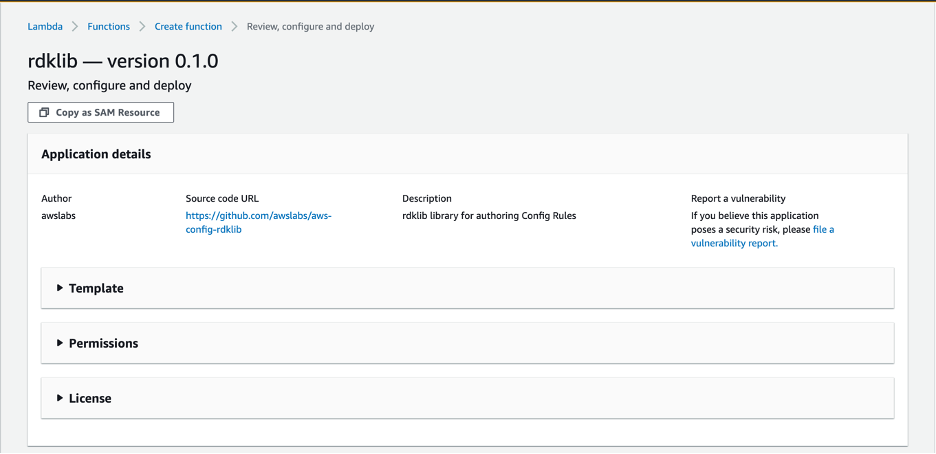Click the copy icon in SAM Resource button
The image size is (936, 454).
coord(44,112)
